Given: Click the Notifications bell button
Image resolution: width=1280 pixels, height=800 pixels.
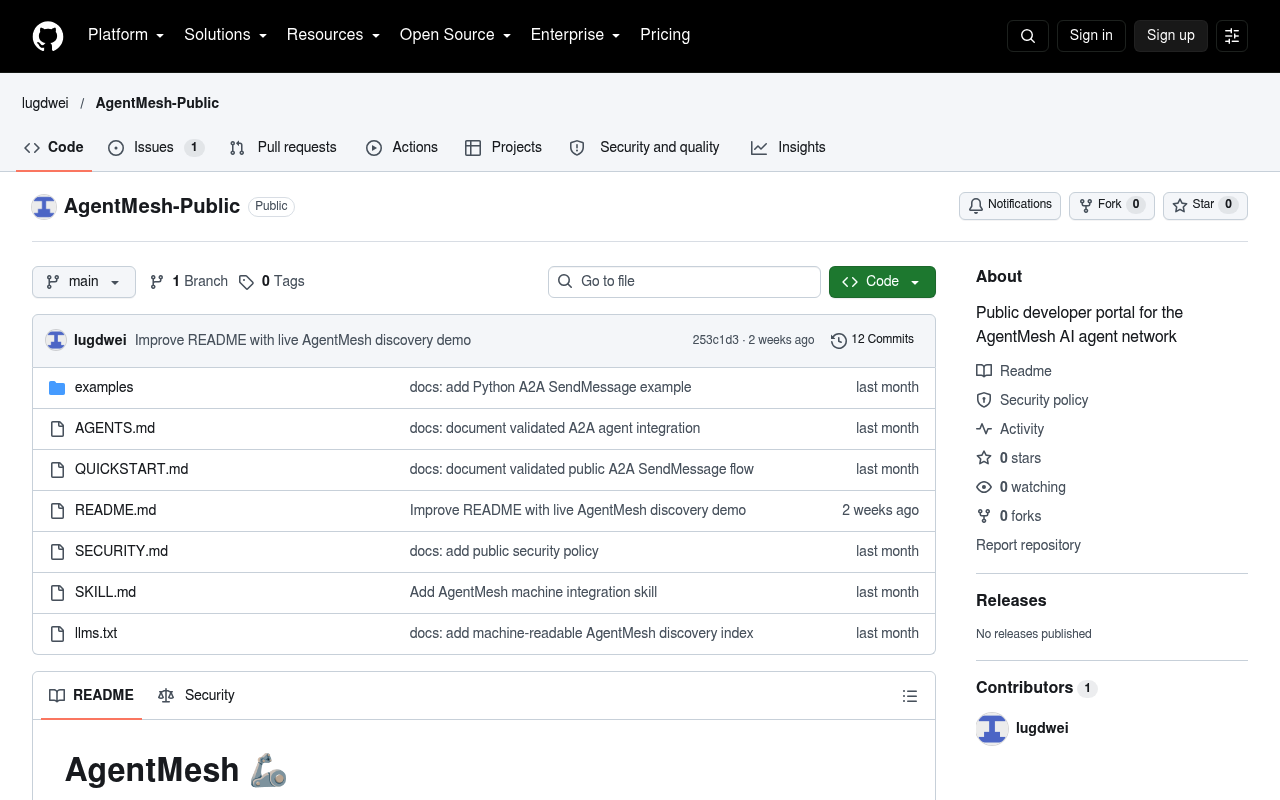Looking at the screenshot, I should tap(1010, 205).
